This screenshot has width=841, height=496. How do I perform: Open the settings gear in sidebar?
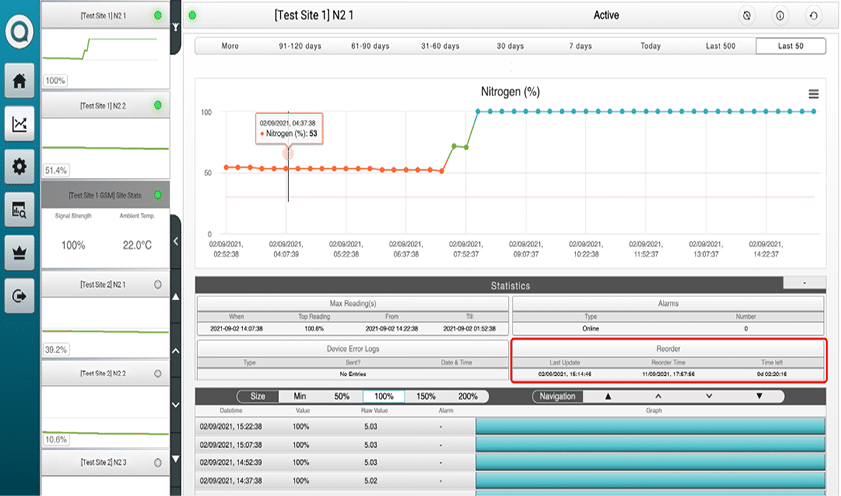(19, 166)
